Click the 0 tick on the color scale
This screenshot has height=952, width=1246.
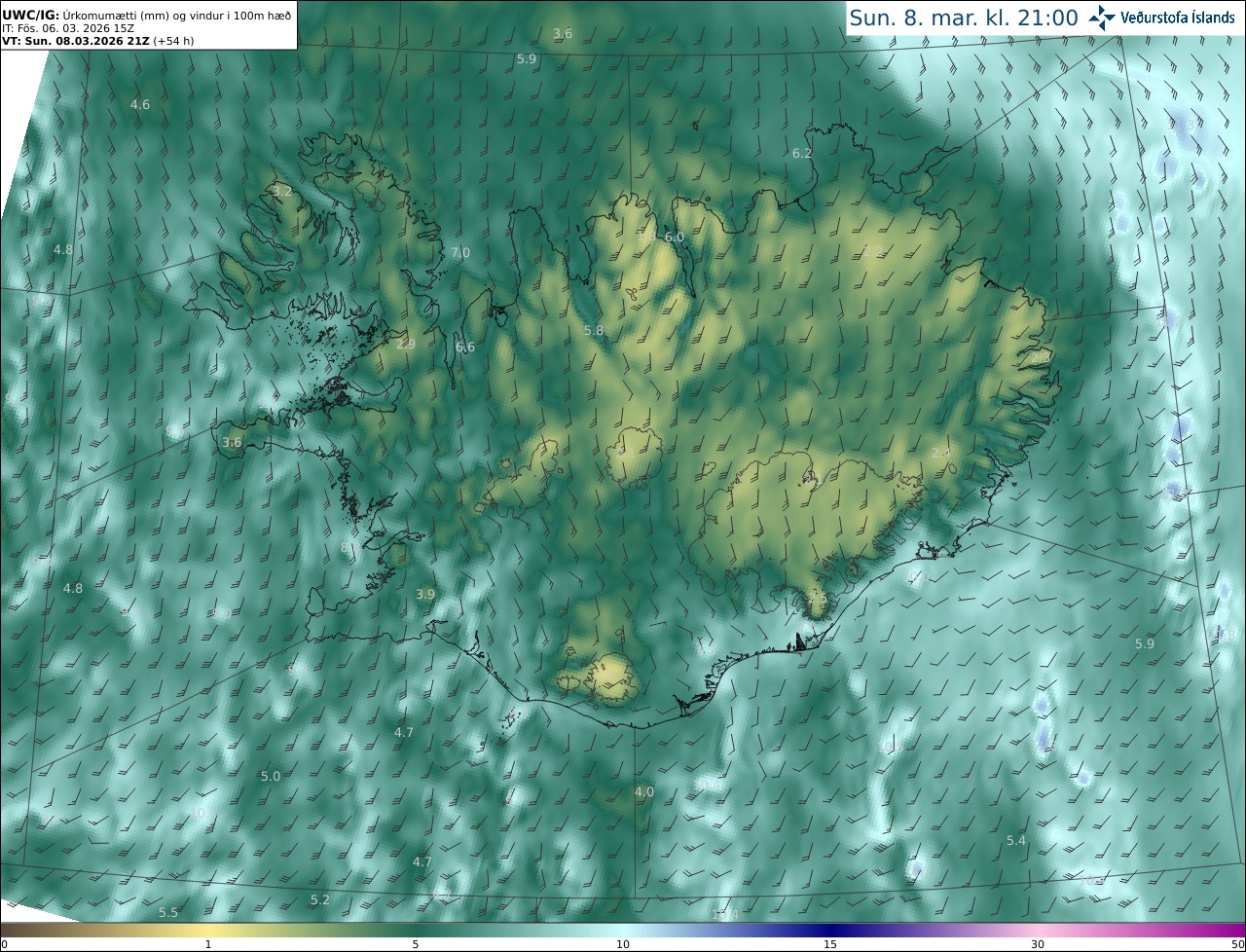pyautogui.click(x=4, y=944)
